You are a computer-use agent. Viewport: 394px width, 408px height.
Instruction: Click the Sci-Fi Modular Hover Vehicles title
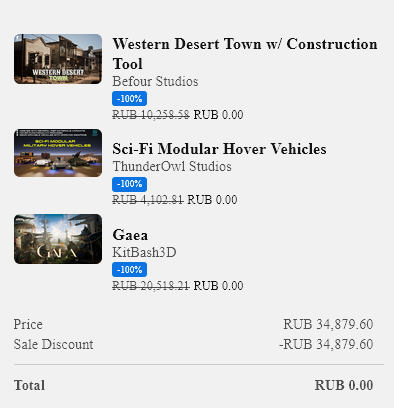tap(219, 149)
